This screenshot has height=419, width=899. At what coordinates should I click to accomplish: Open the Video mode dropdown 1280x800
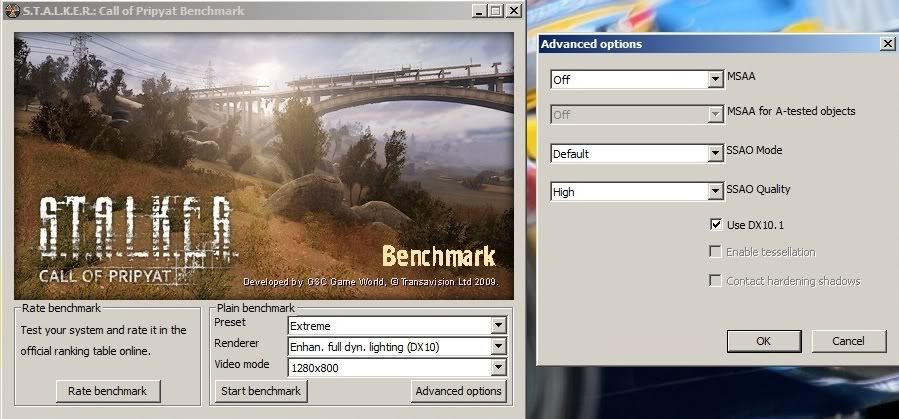(x=397, y=367)
